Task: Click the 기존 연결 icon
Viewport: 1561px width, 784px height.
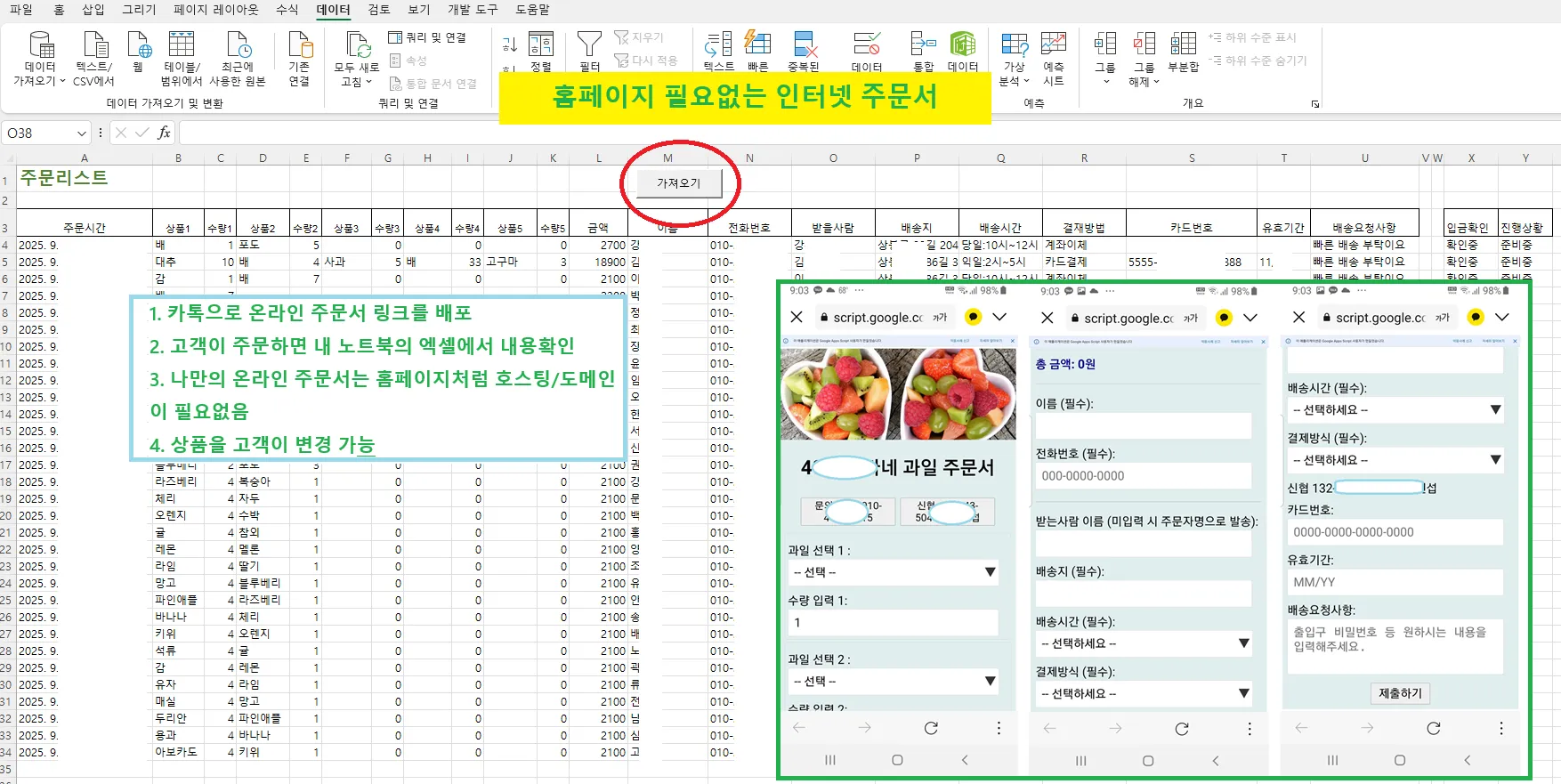Action: coord(300,45)
